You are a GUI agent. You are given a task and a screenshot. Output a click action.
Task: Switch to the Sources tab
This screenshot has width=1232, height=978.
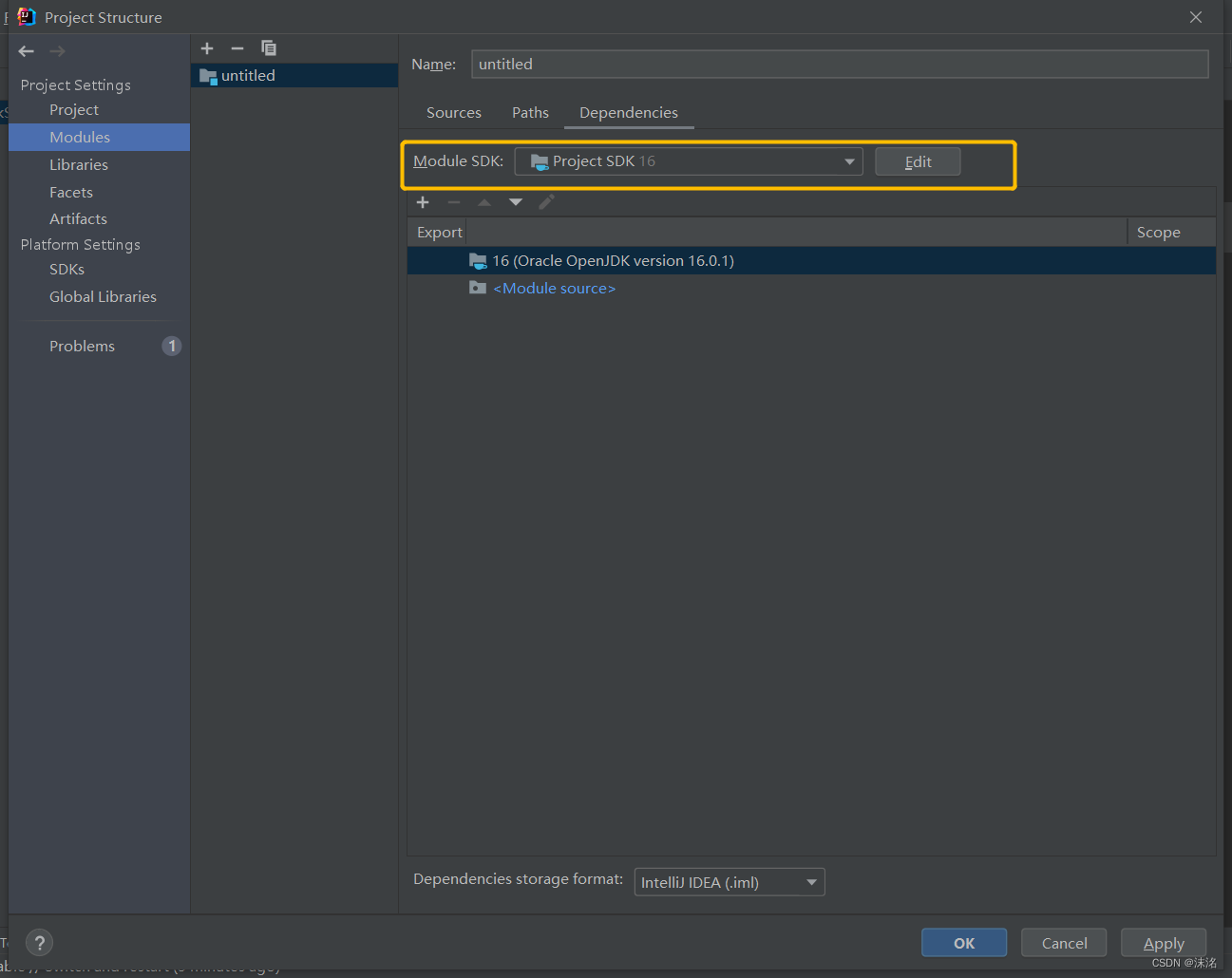click(454, 112)
